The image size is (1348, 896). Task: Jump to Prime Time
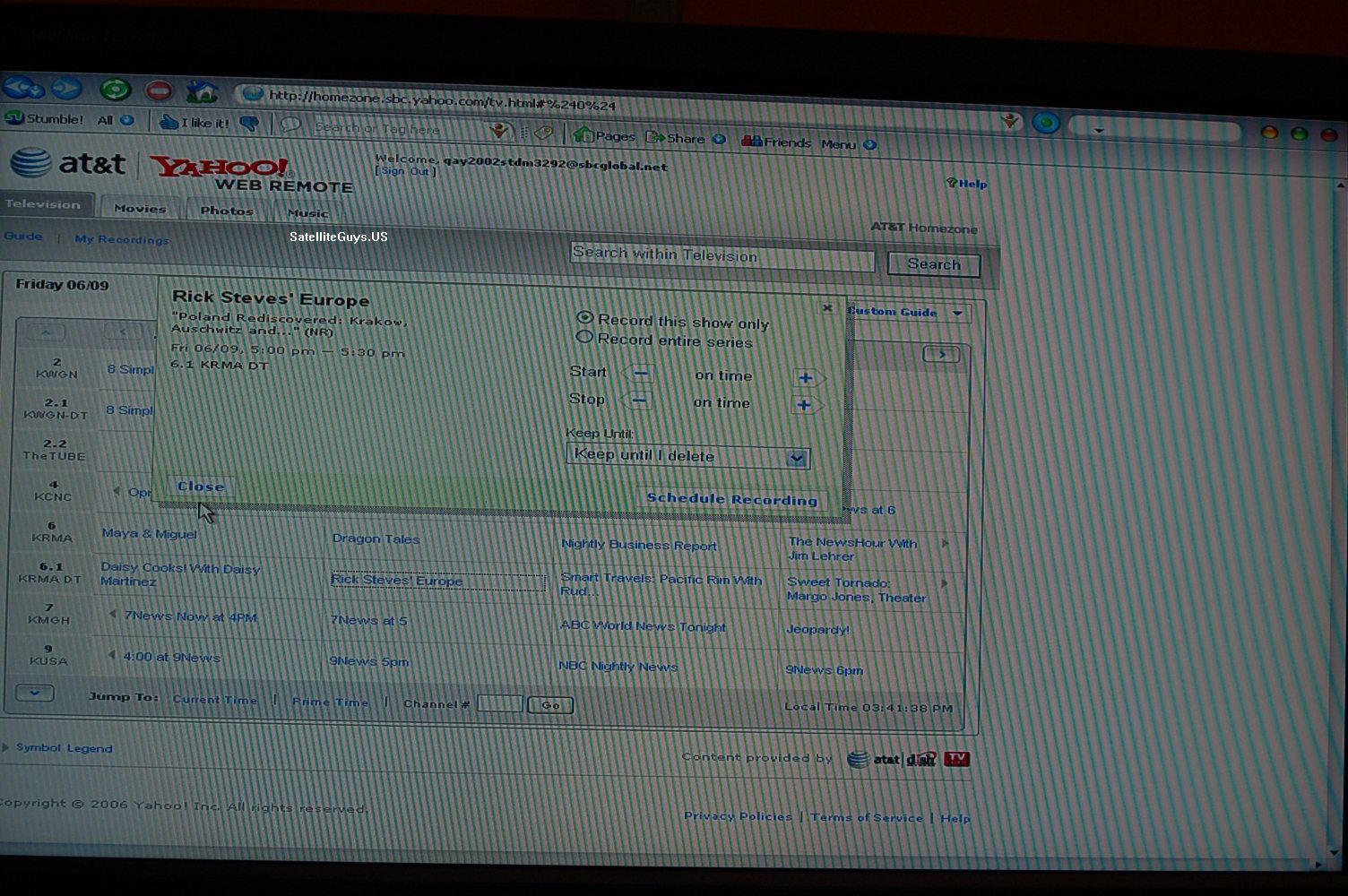pos(330,702)
